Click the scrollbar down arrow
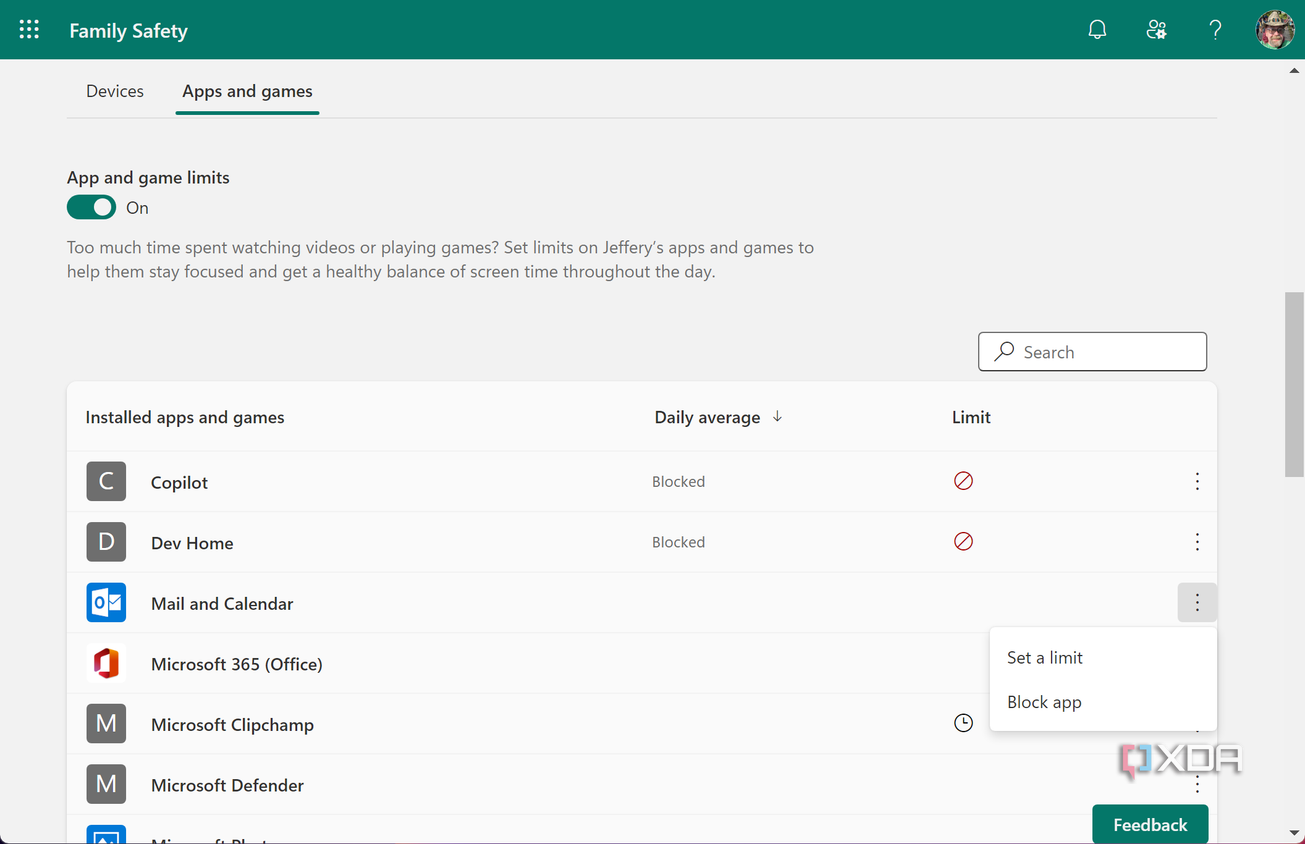This screenshot has height=844, width=1305. click(x=1295, y=833)
